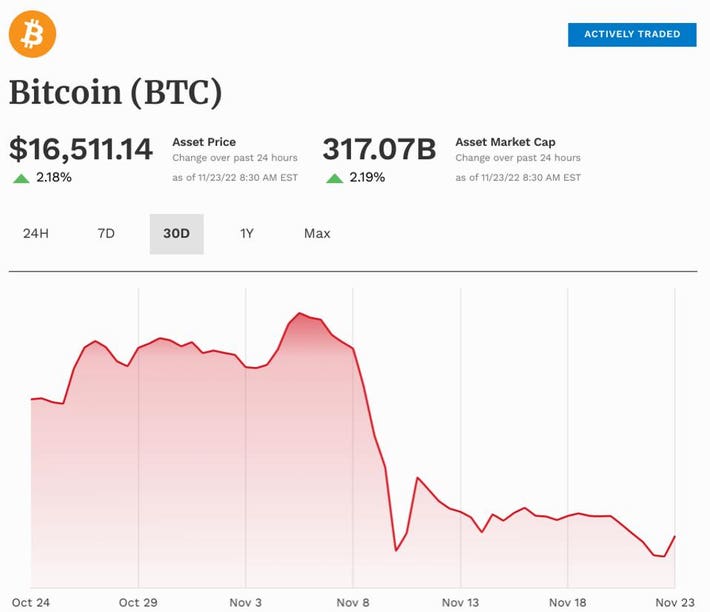
Task: Click the Nov 13 axis date label
Action: pos(461,602)
